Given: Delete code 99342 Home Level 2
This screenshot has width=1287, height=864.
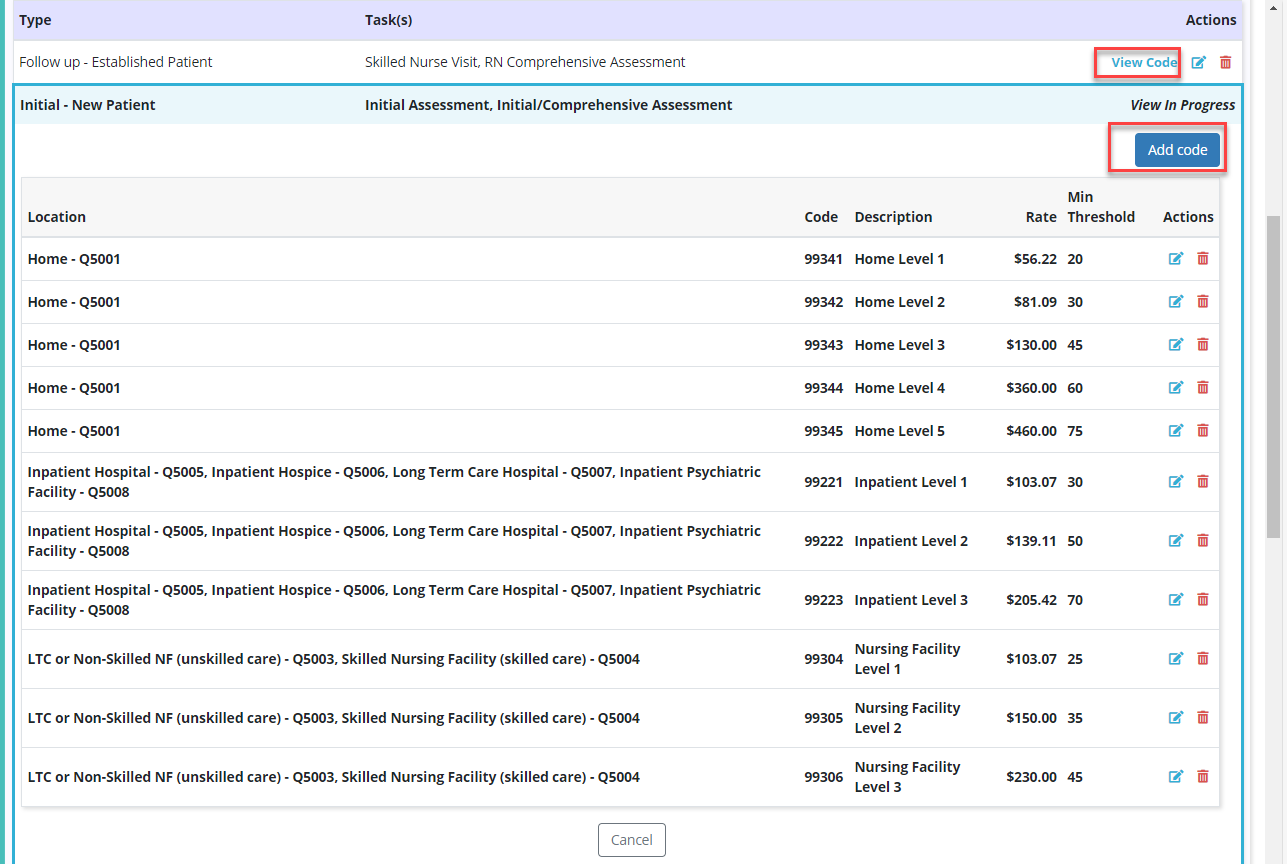Looking at the screenshot, I should [x=1203, y=302].
